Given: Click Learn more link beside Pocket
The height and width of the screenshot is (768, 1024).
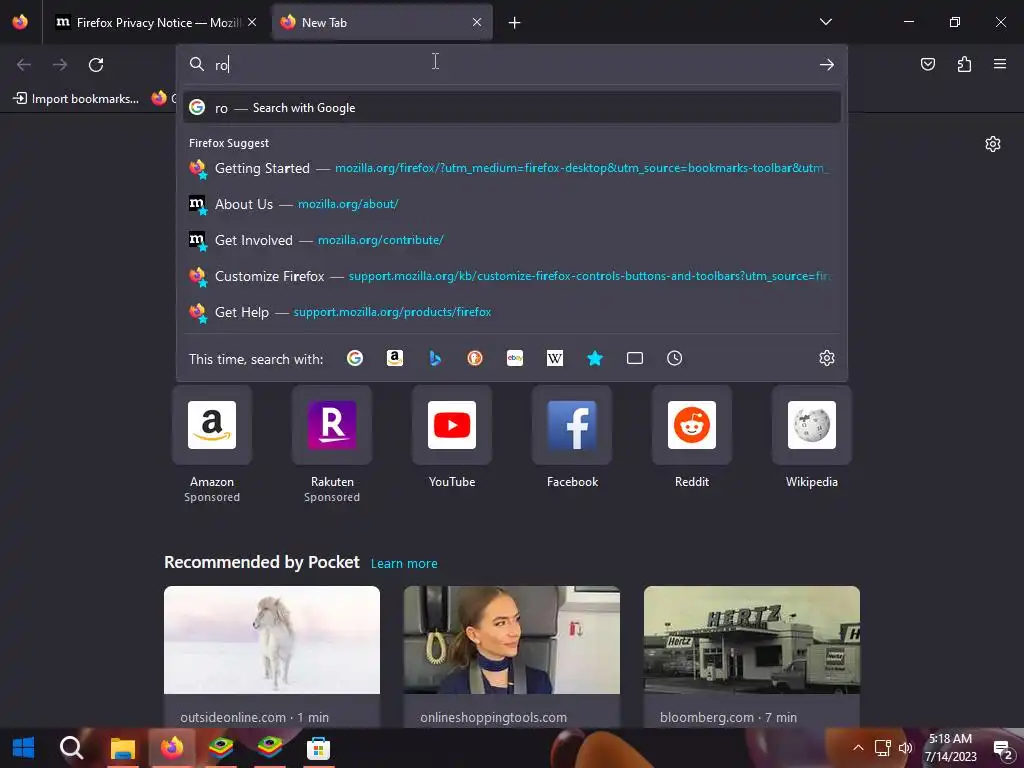Looking at the screenshot, I should (404, 564).
